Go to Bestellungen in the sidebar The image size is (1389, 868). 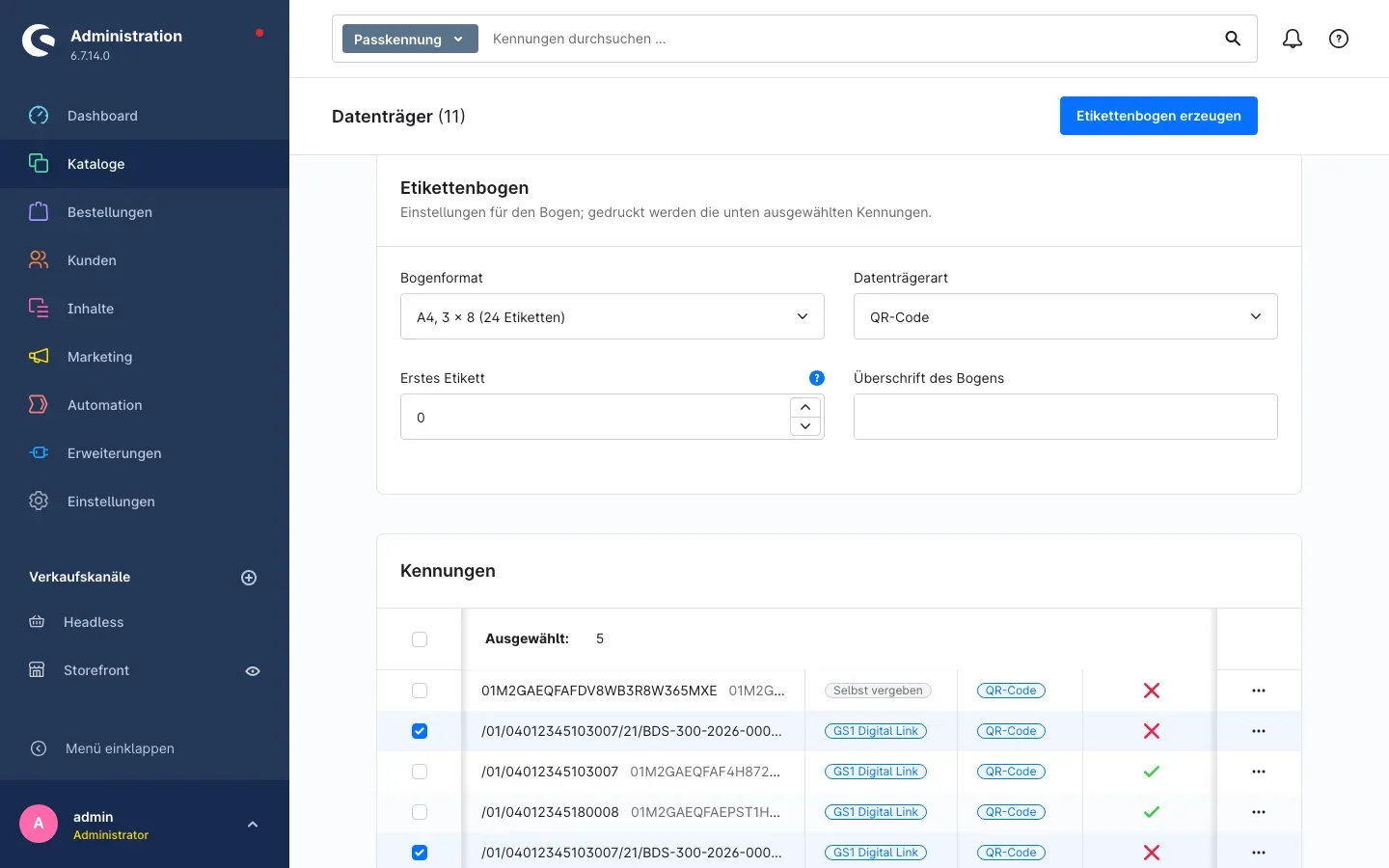point(145,212)
